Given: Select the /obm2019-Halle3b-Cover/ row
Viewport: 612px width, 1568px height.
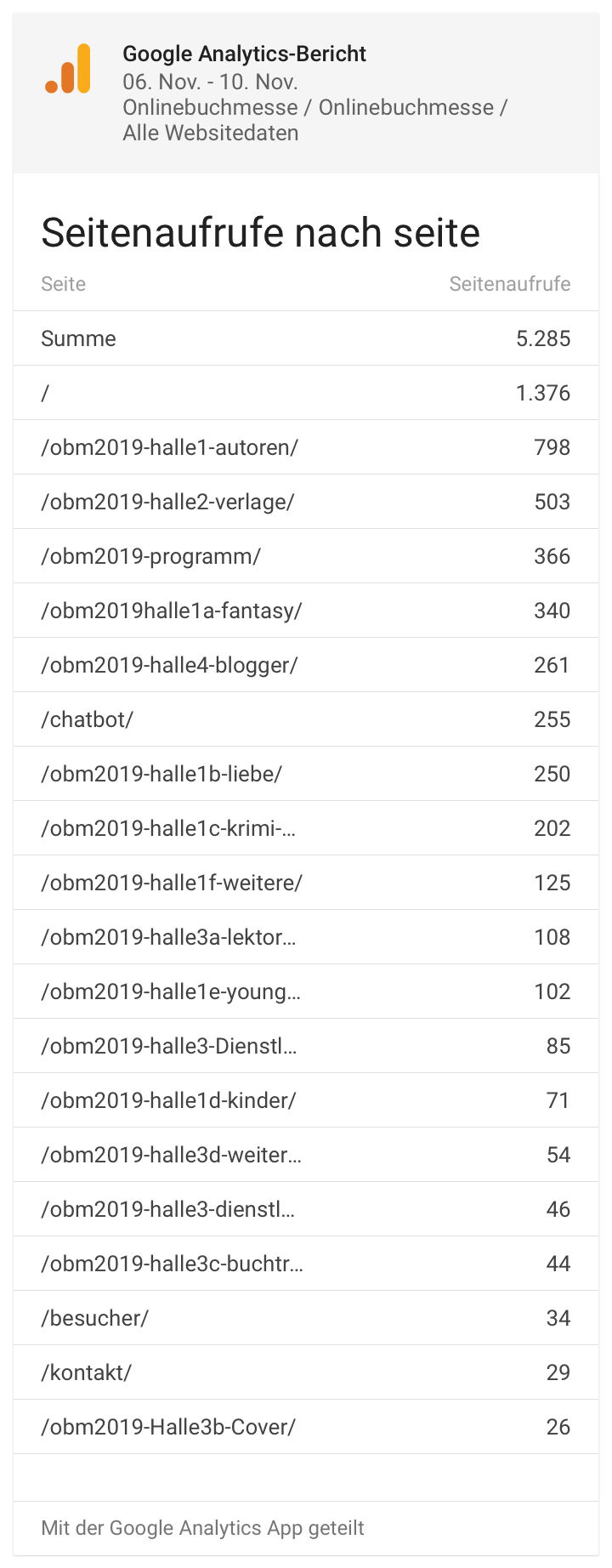Looking at the screenshot, I should click(306, 1427).
